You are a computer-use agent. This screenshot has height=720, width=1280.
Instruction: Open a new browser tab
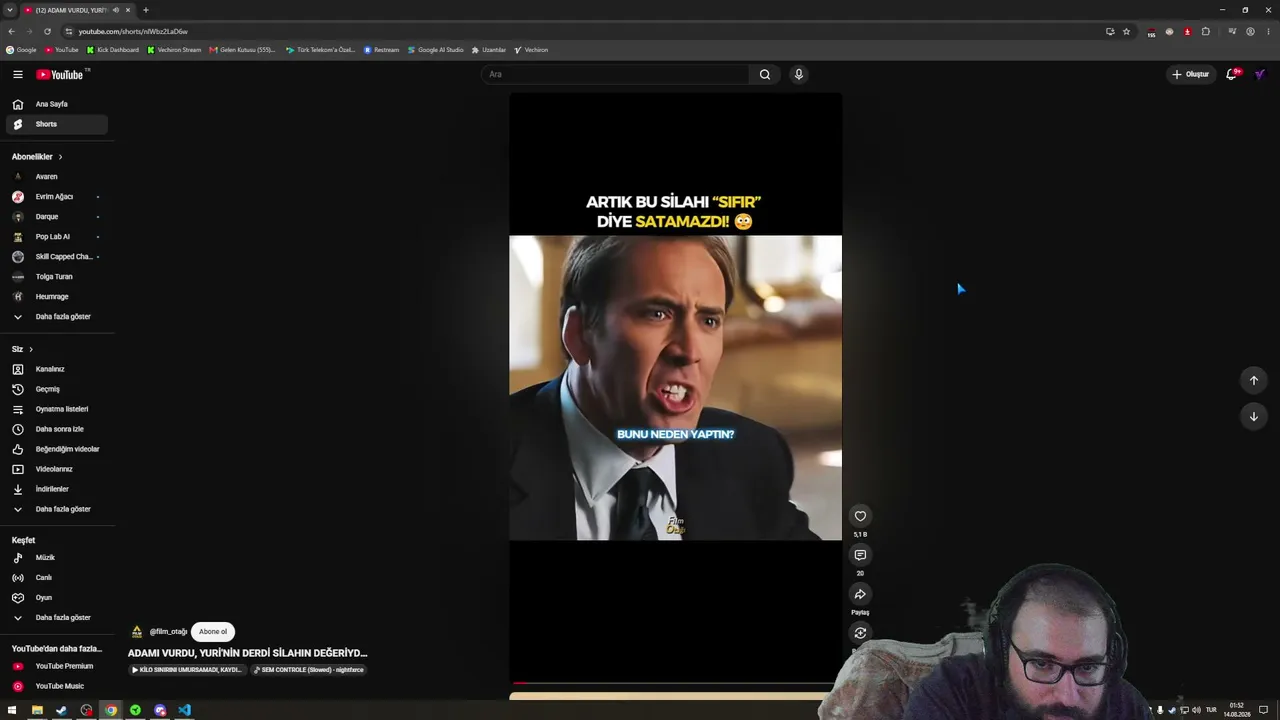pos(145,10)
